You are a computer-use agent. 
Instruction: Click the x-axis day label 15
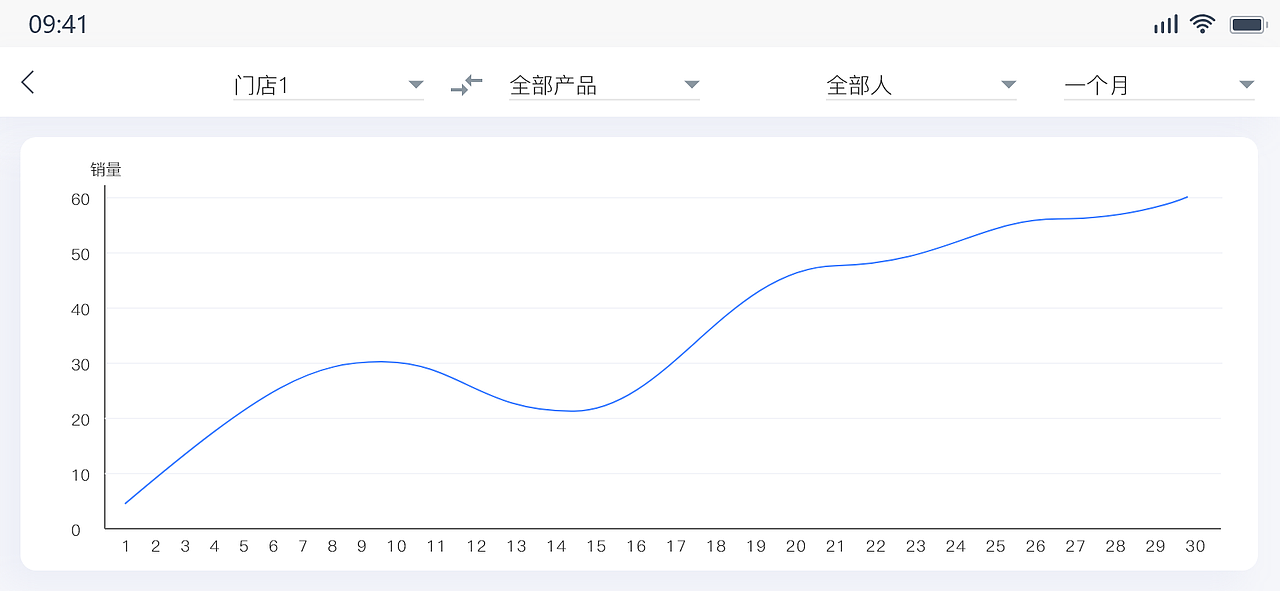click(596, 546)
